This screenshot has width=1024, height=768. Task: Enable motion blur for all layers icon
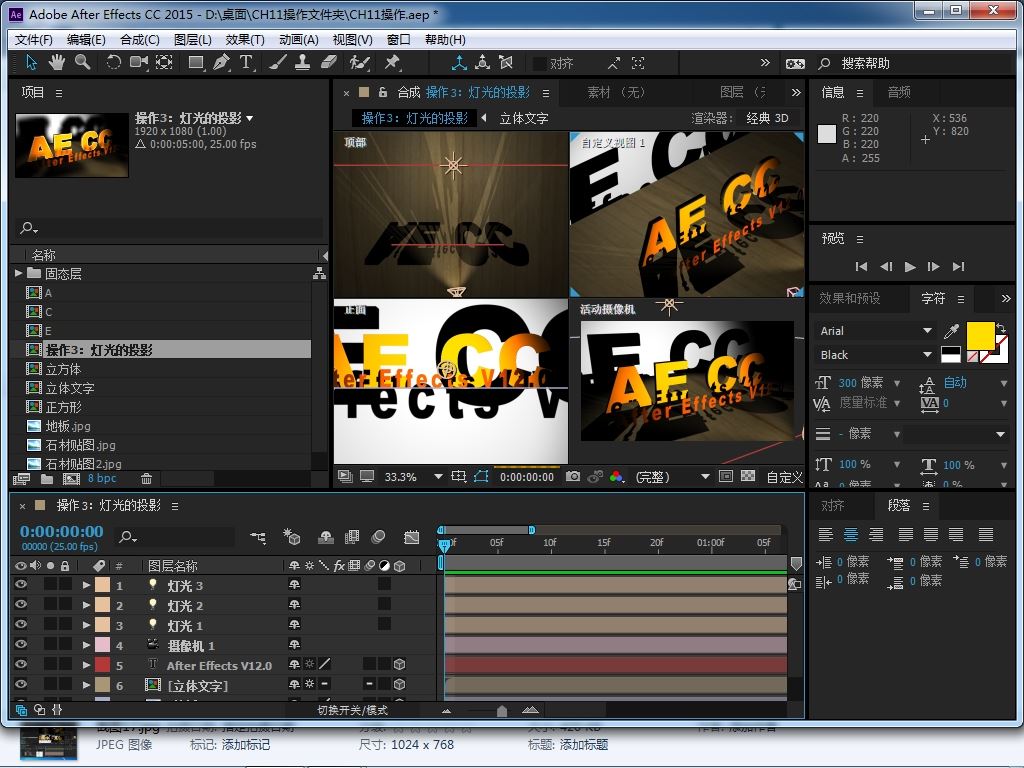point(378,537)
